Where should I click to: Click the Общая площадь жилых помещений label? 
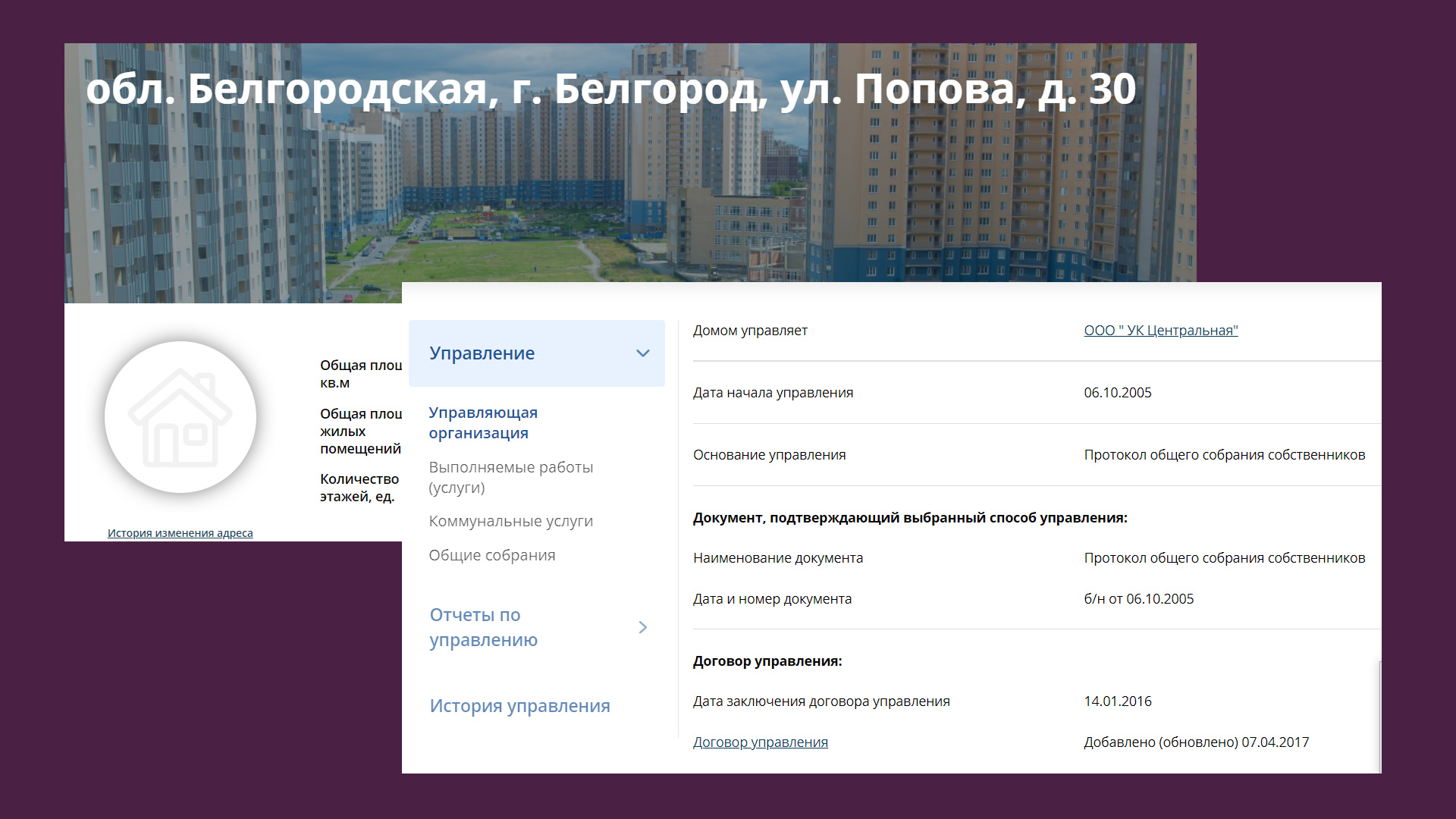pos(360,431)
